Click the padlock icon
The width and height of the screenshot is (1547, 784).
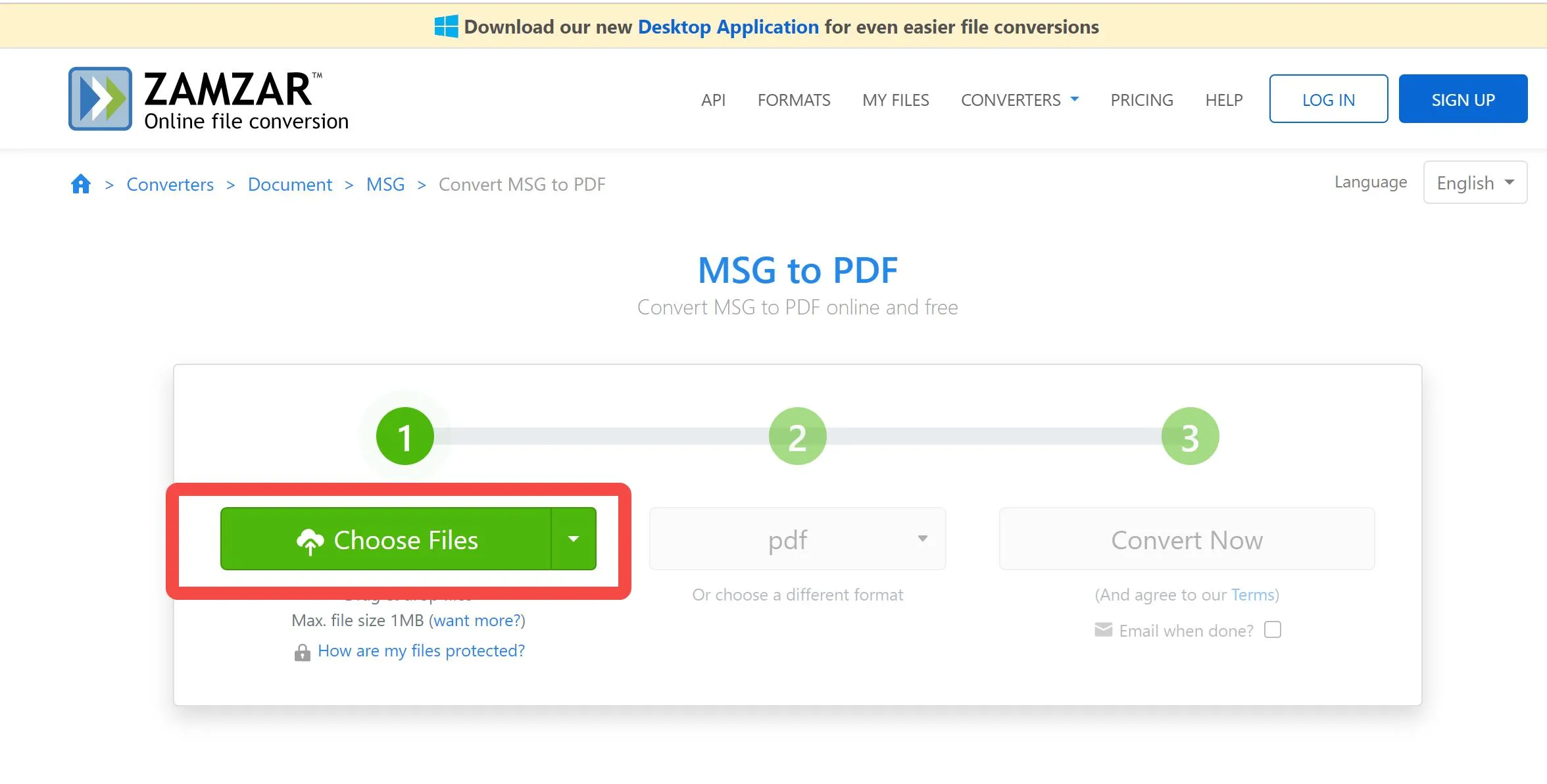302,652
